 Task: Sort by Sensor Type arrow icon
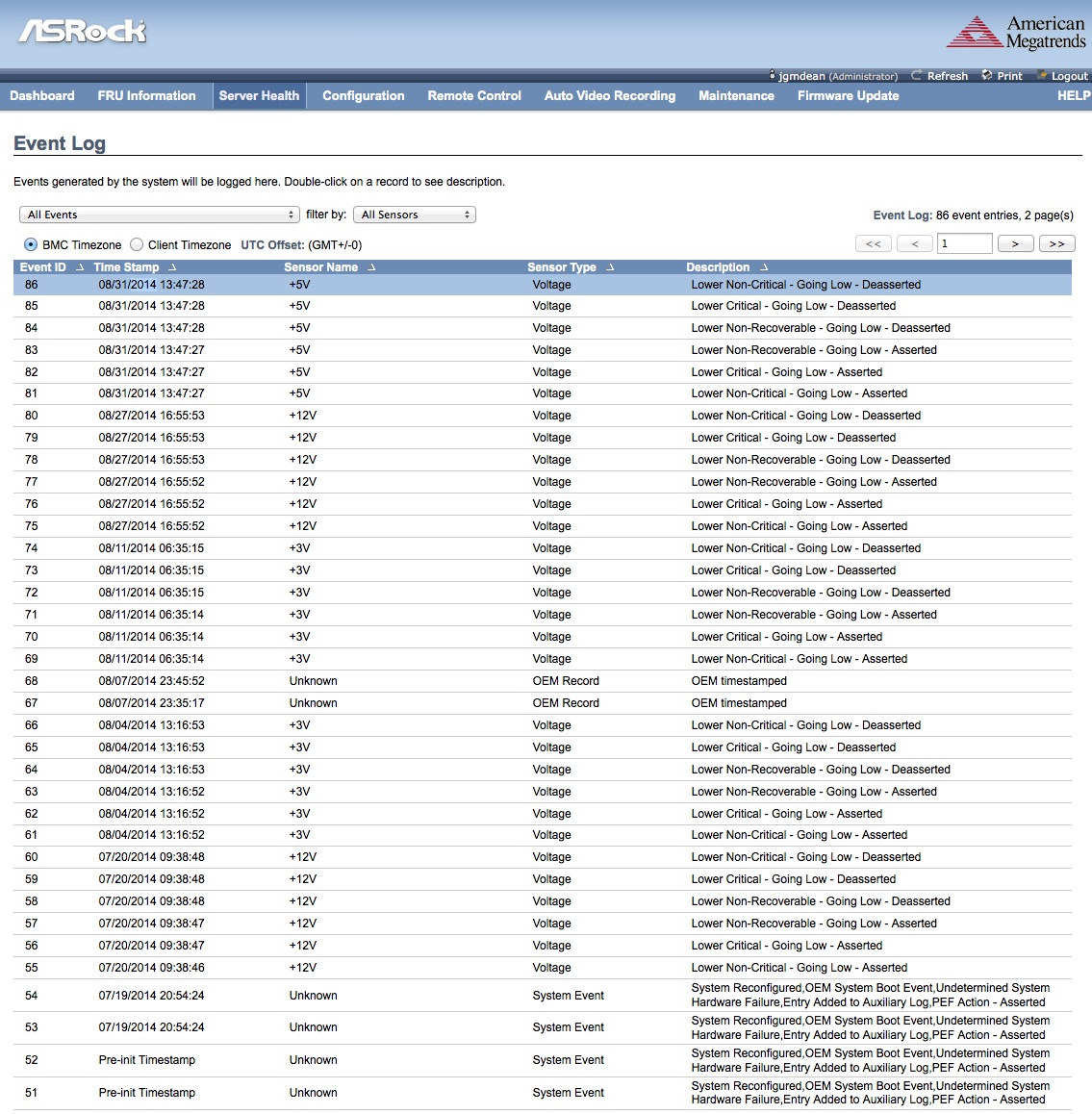pos(610,267)
